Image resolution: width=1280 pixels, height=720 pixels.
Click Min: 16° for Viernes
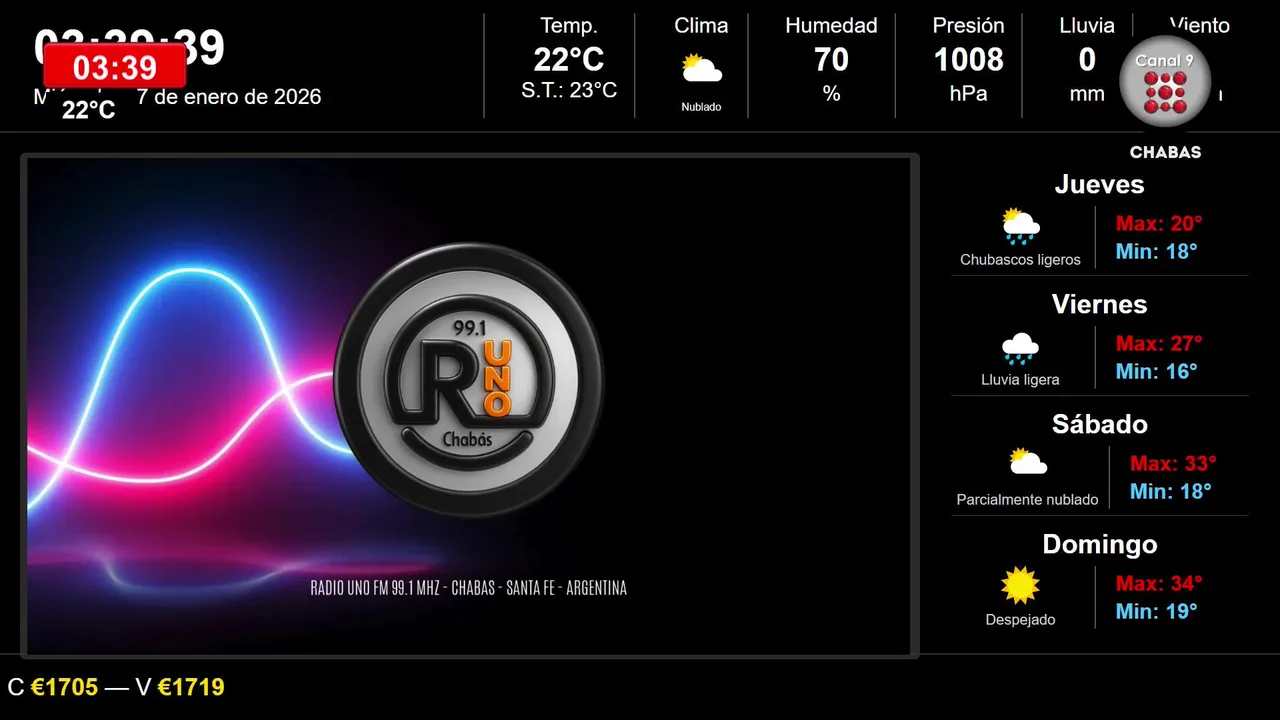pos(1156,371)
